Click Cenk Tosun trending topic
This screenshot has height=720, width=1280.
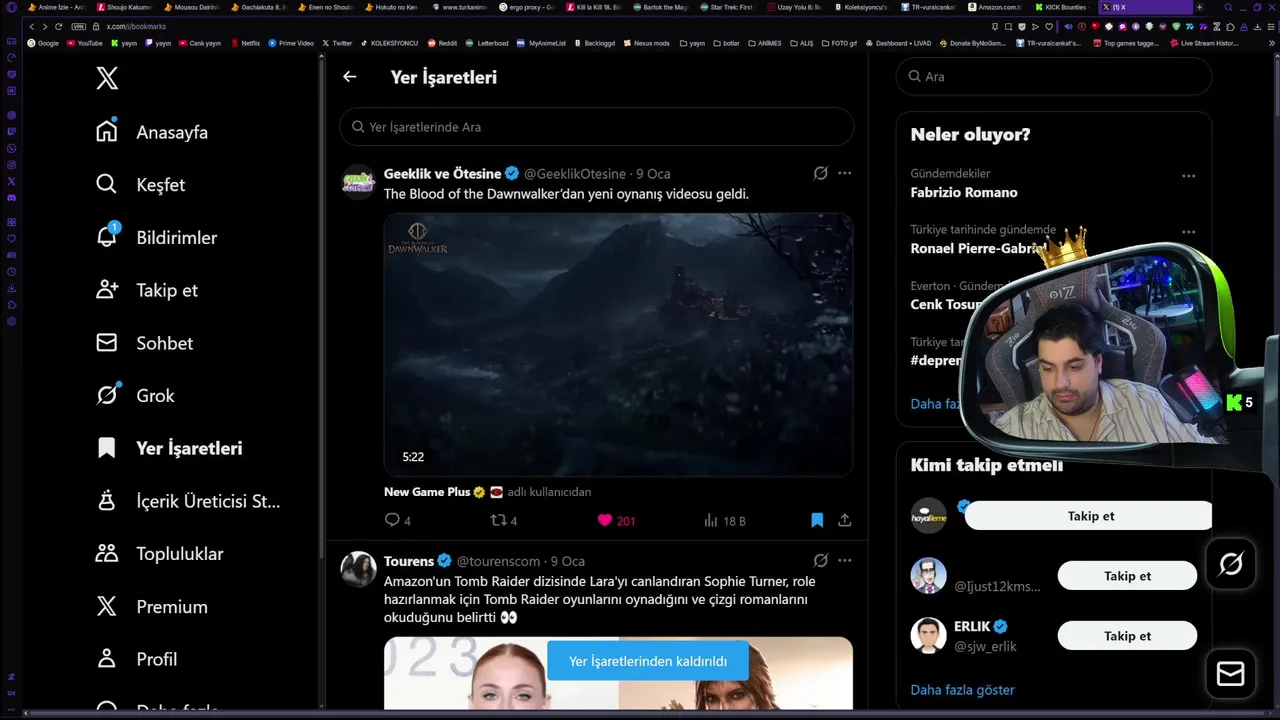[x=946, y=305]
